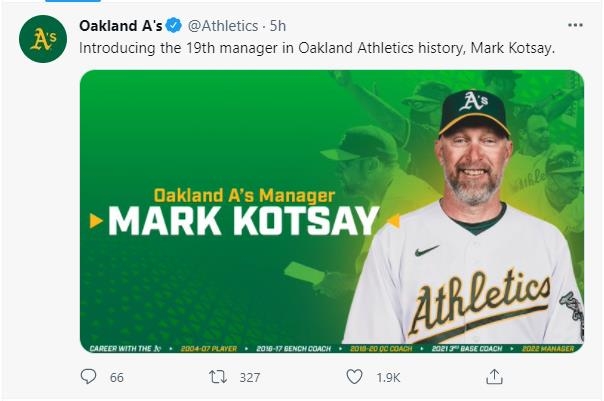Like the tweet with the heart icon
The image size is (604, 401).
click(354, 377)
